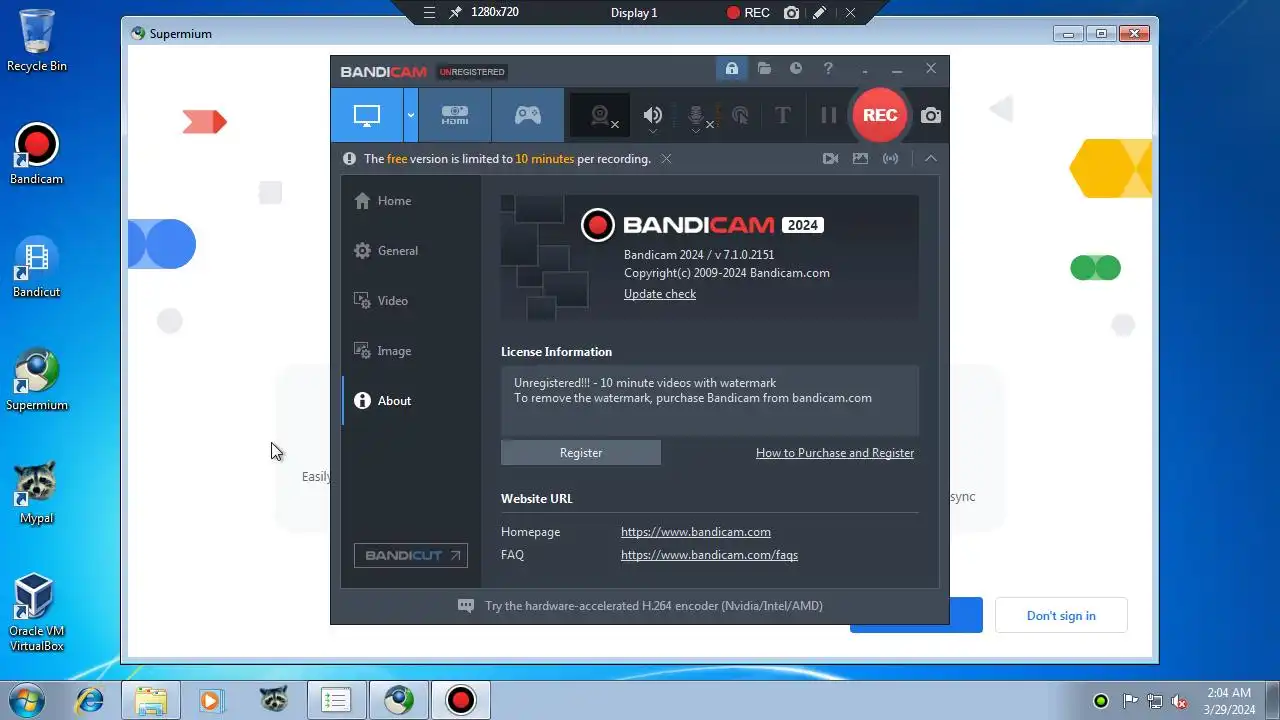
Task: Open output folder icon in title bar
Action: 764,69
